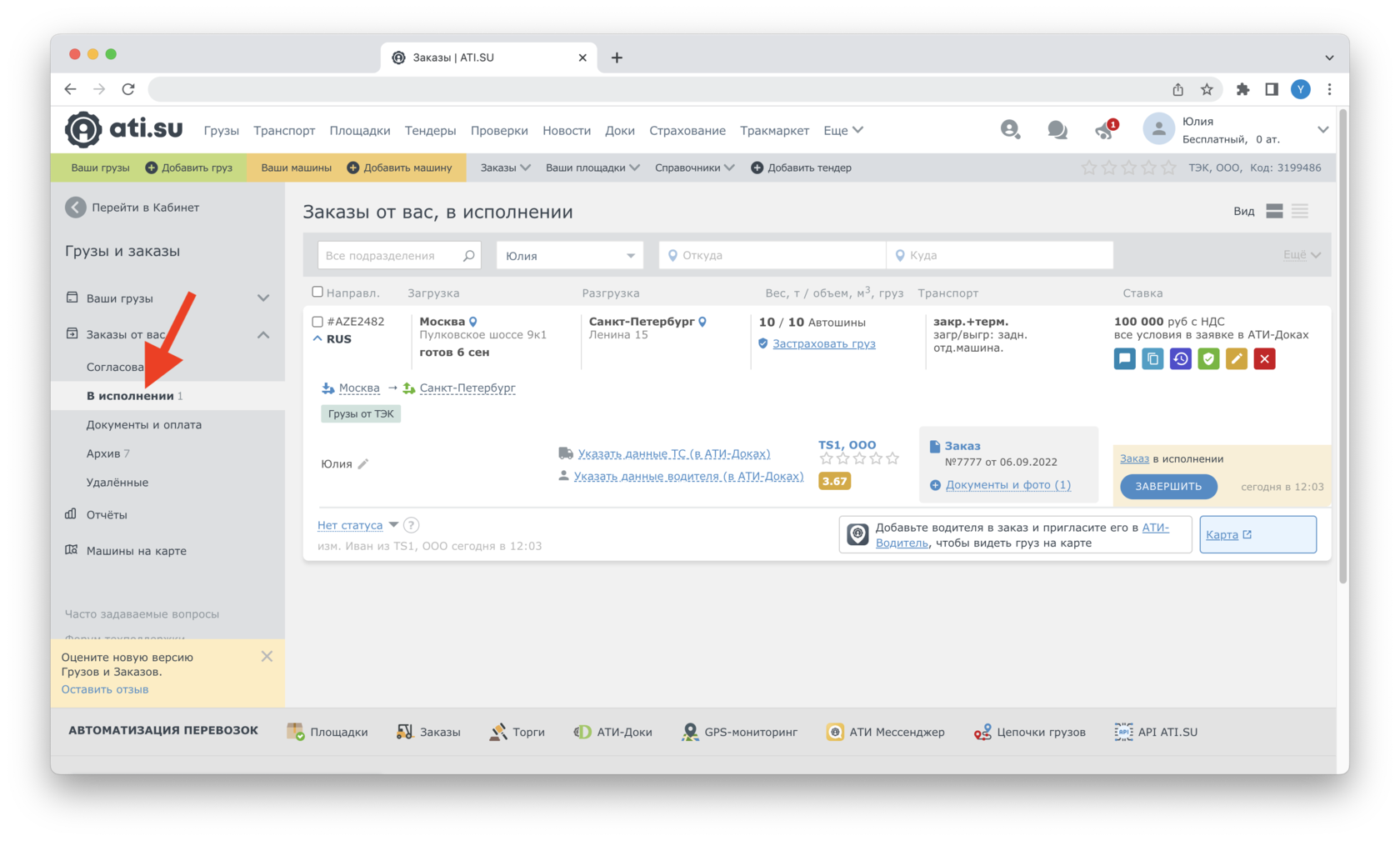
Task: Close the 'Оцените новую версию' banner
Action: tap(267, 657)
